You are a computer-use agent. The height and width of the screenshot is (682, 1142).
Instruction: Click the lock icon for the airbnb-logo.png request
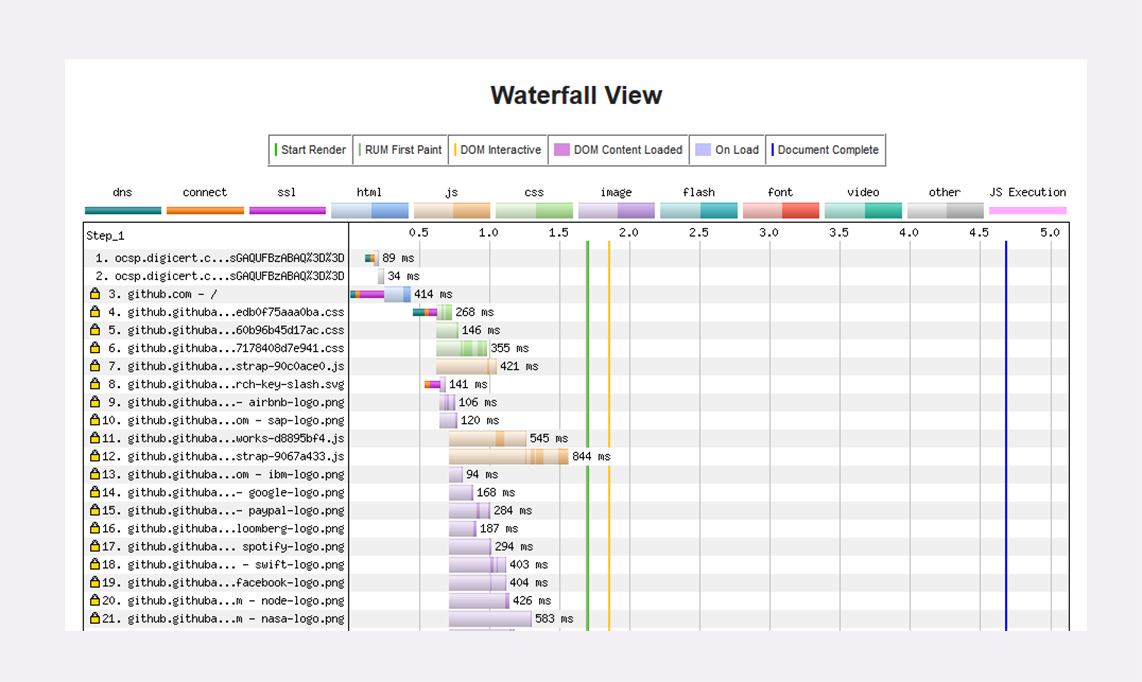tap(95, 402)
